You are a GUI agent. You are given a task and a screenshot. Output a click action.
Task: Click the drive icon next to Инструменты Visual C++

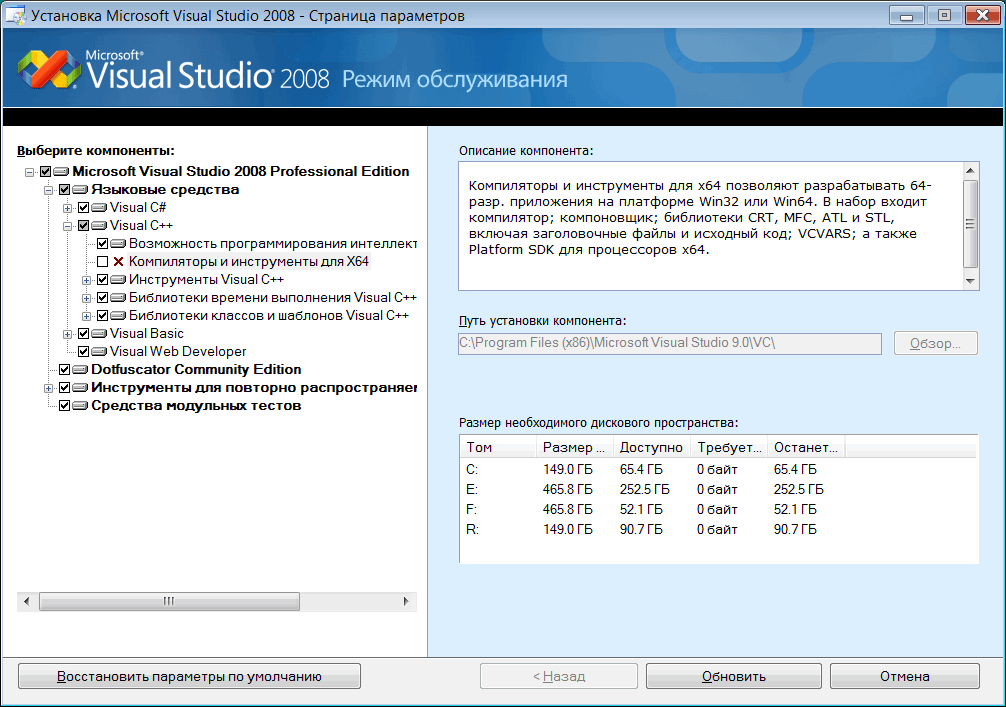[118, 280]
